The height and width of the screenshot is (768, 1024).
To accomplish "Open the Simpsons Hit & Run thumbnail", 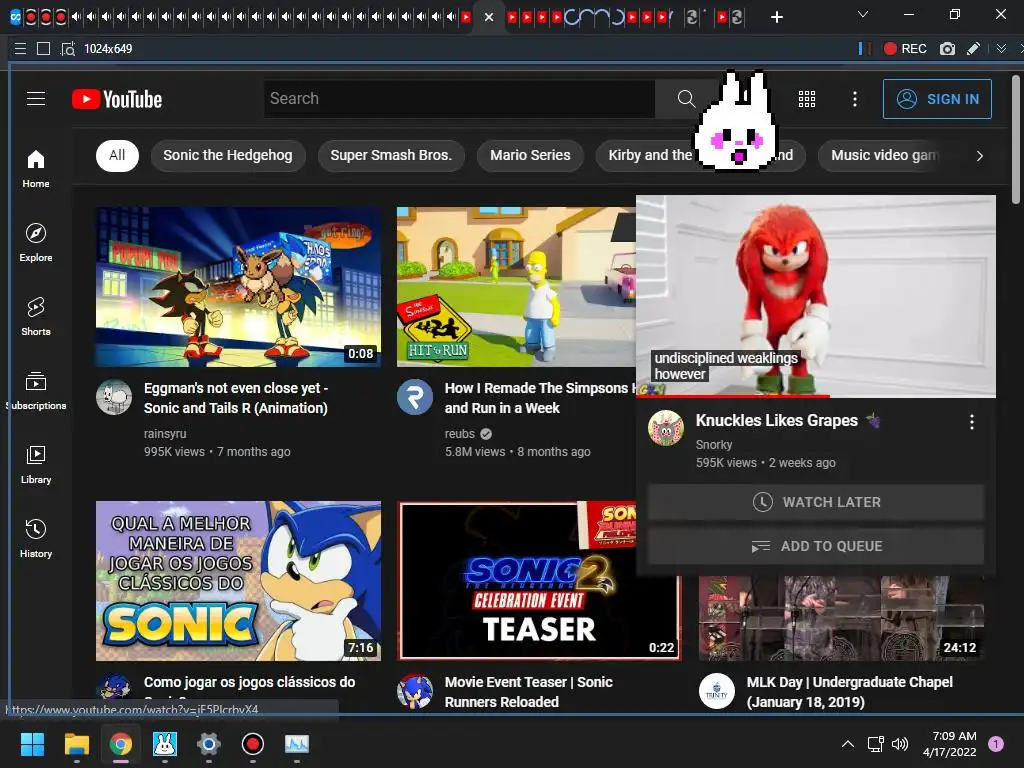I will (516, 287).
